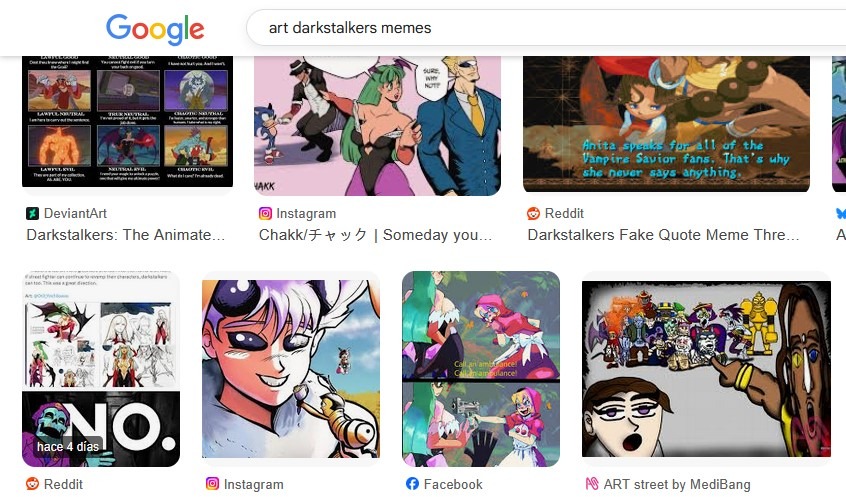
Task: Click the DeviantArt source icon
Action: 32,214
